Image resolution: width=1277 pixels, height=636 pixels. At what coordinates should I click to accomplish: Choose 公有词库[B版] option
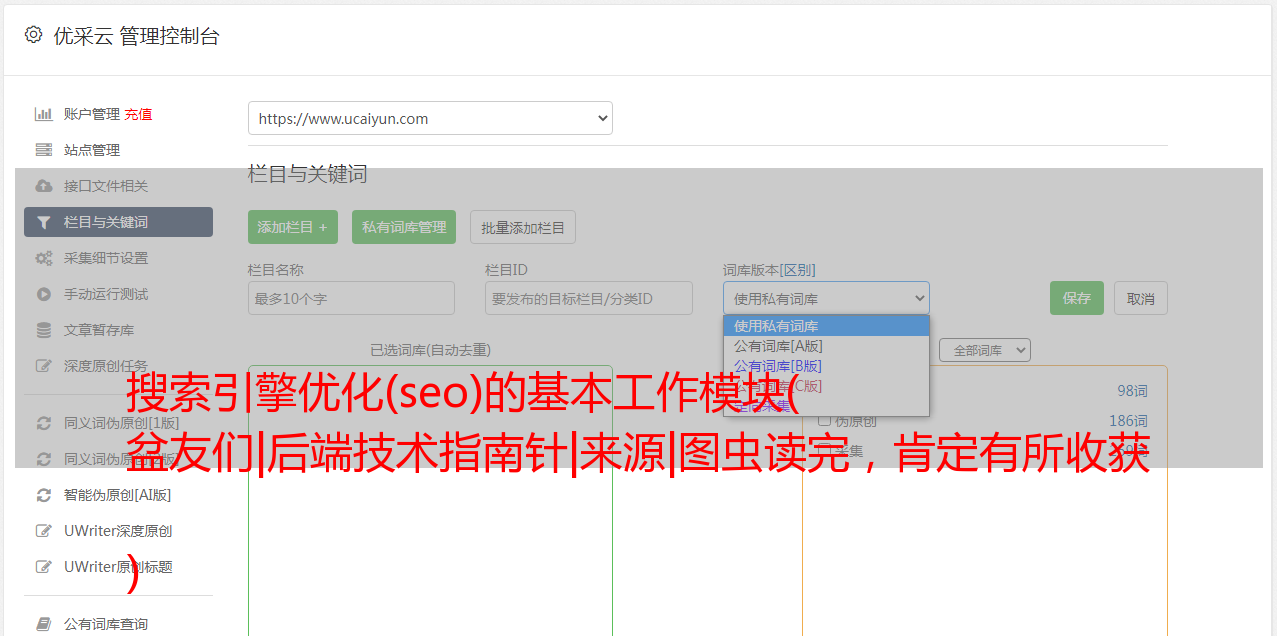(x=826, y=366)
